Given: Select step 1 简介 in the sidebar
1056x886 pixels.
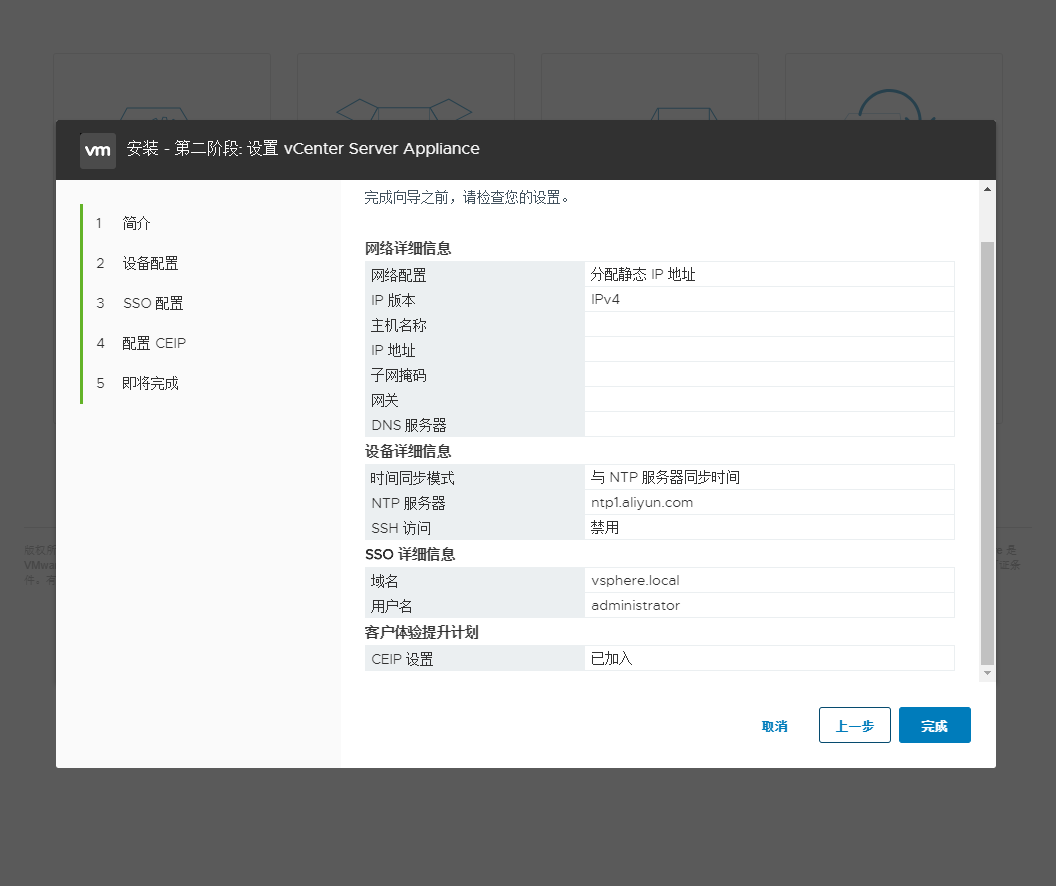Looking at the screenshot, I should [137, 223].
